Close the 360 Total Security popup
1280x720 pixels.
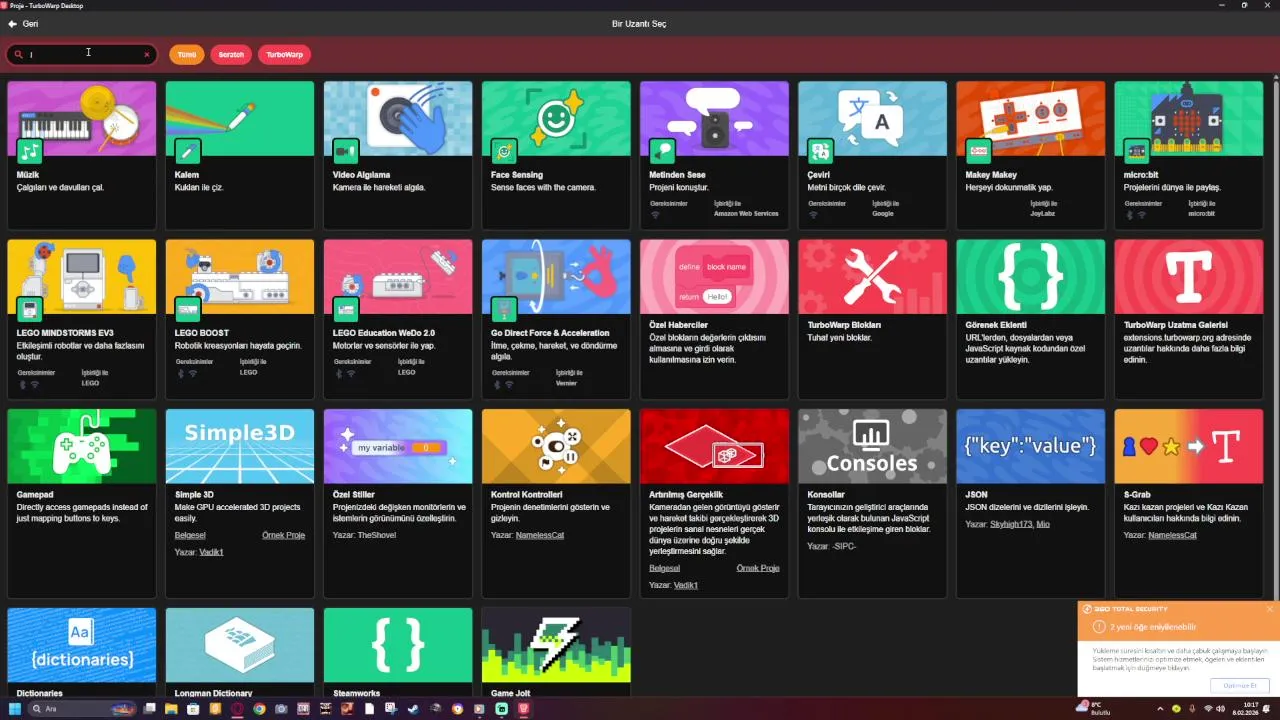click(1270, 608)
